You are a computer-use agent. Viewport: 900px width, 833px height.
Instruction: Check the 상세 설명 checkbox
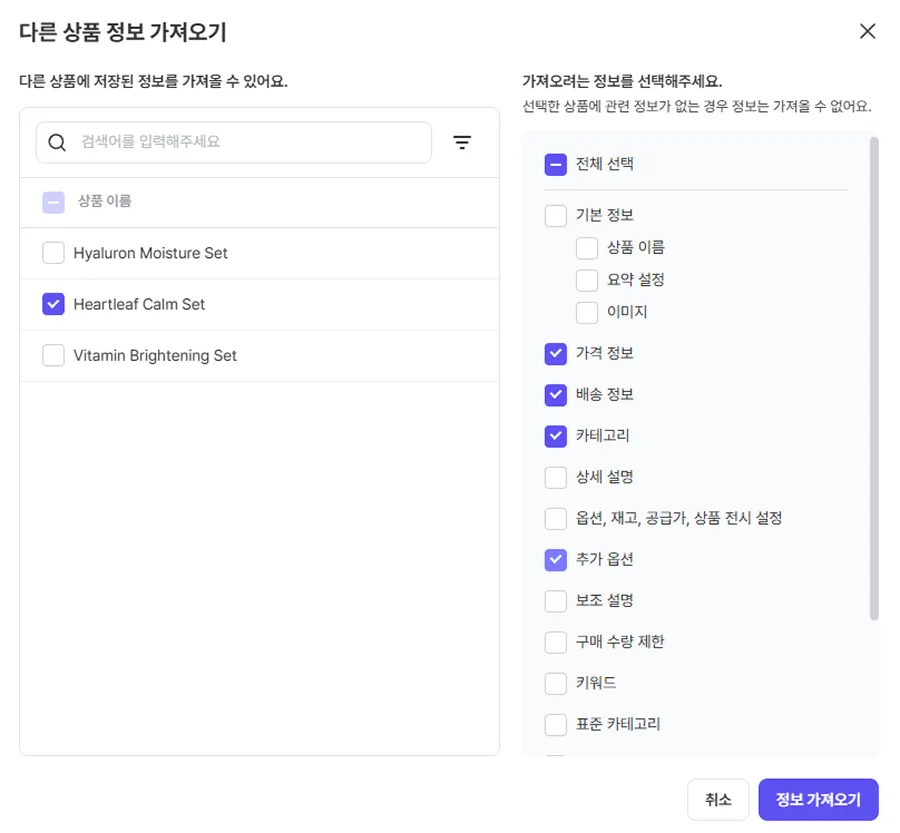click(x=556, y=477)
